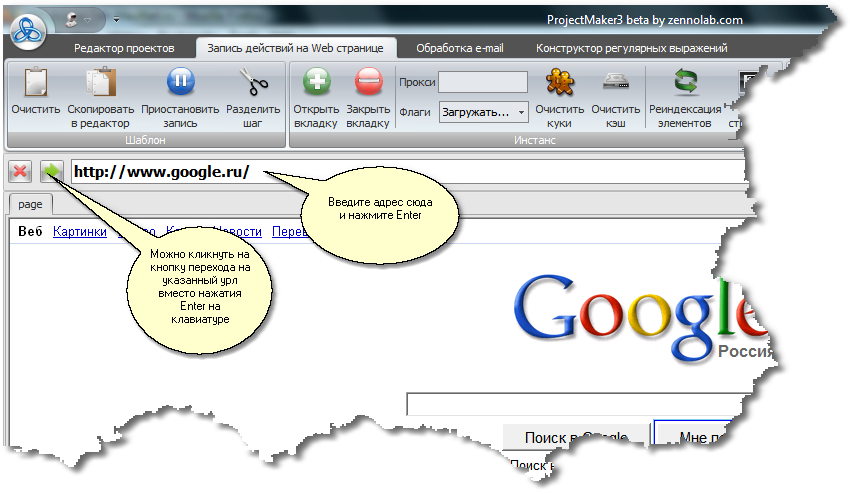Click the Прокси input field

pos(482,82)
